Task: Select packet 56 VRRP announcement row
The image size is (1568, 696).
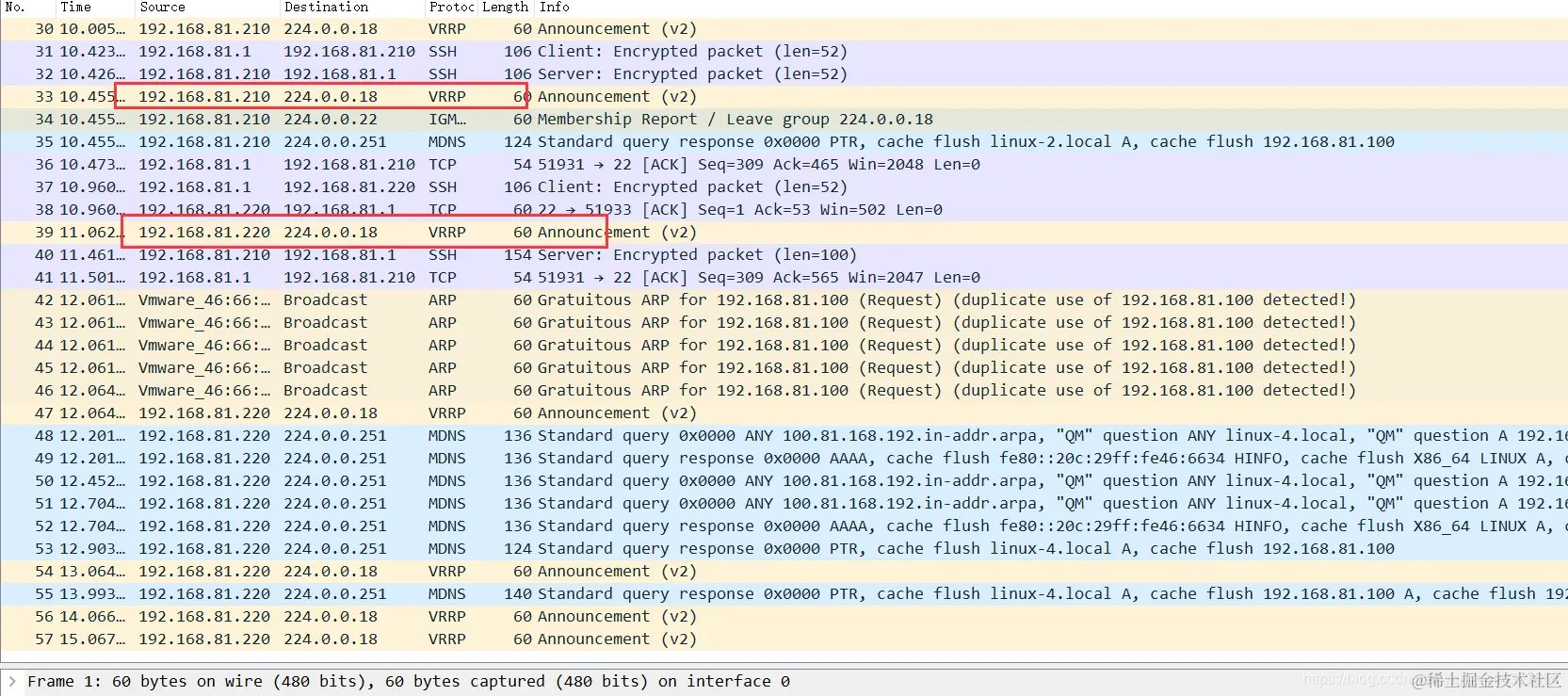Action: (x=784, y=617)
